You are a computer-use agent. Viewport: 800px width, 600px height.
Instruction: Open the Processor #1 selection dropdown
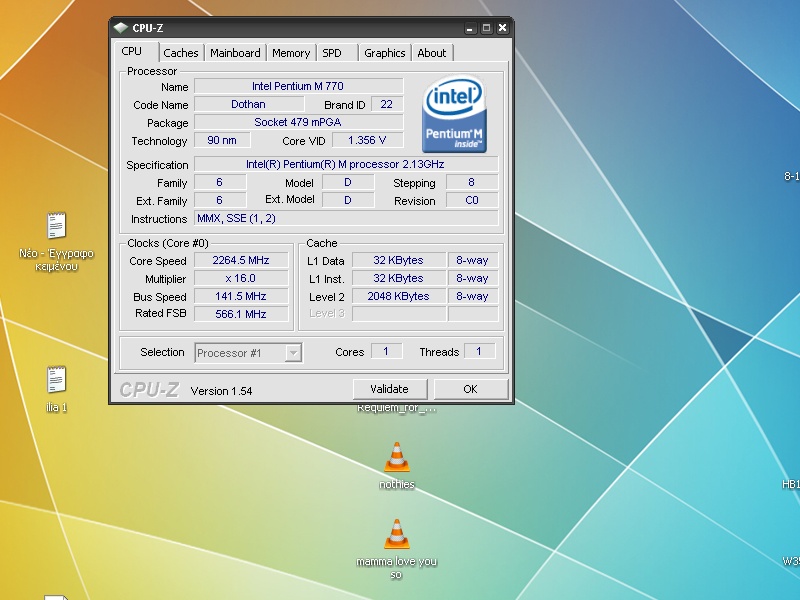coord(248,353)
